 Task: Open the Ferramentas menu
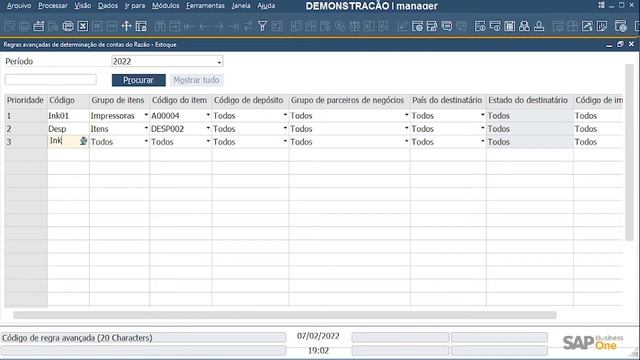tap(205, 6)
